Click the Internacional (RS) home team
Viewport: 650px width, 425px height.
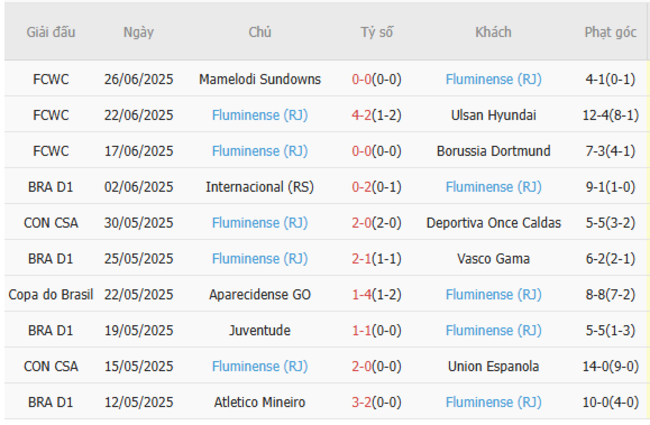point(260,187)
